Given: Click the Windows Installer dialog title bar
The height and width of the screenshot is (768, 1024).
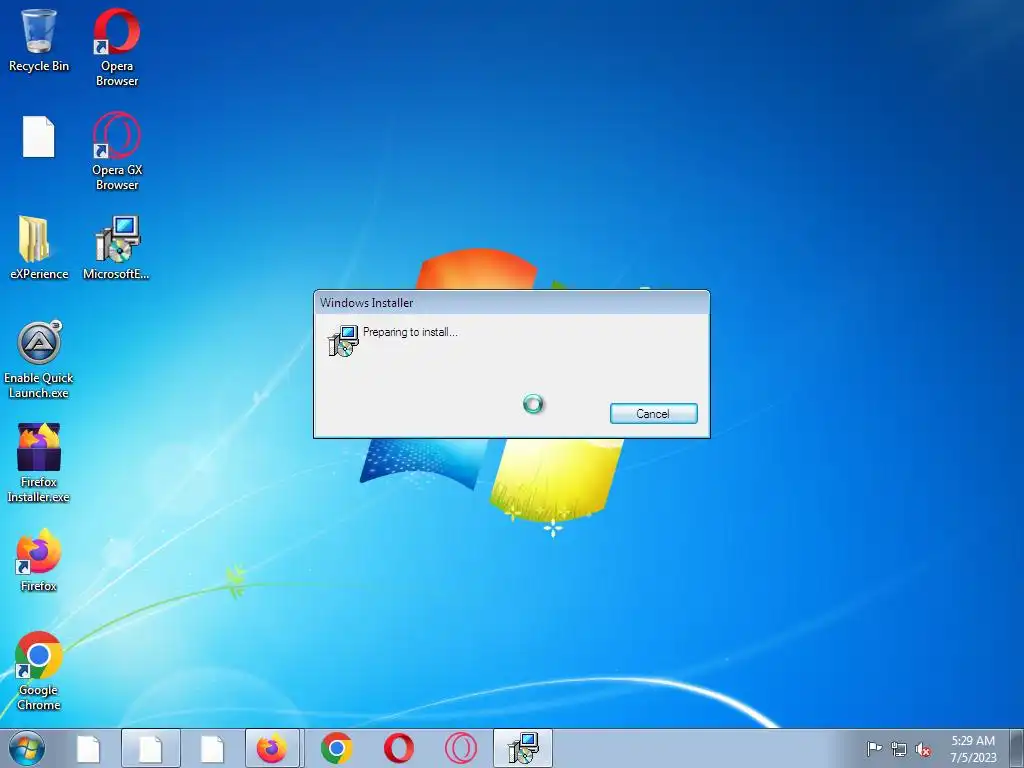Looking at the screenshot, I should tap(511, 302).
